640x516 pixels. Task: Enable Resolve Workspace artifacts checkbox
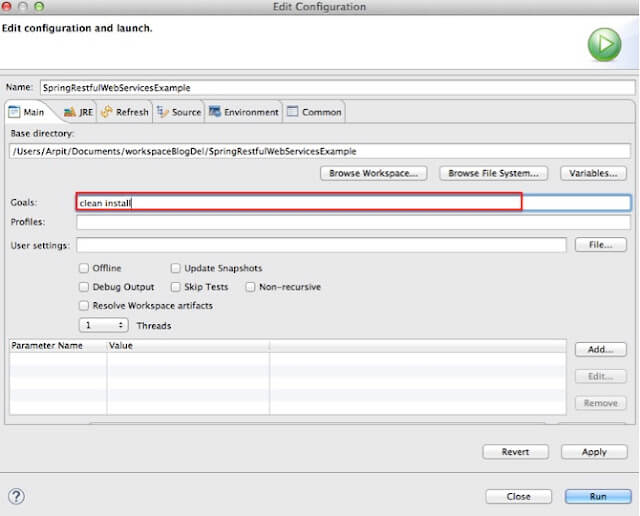tap(84, 306)
